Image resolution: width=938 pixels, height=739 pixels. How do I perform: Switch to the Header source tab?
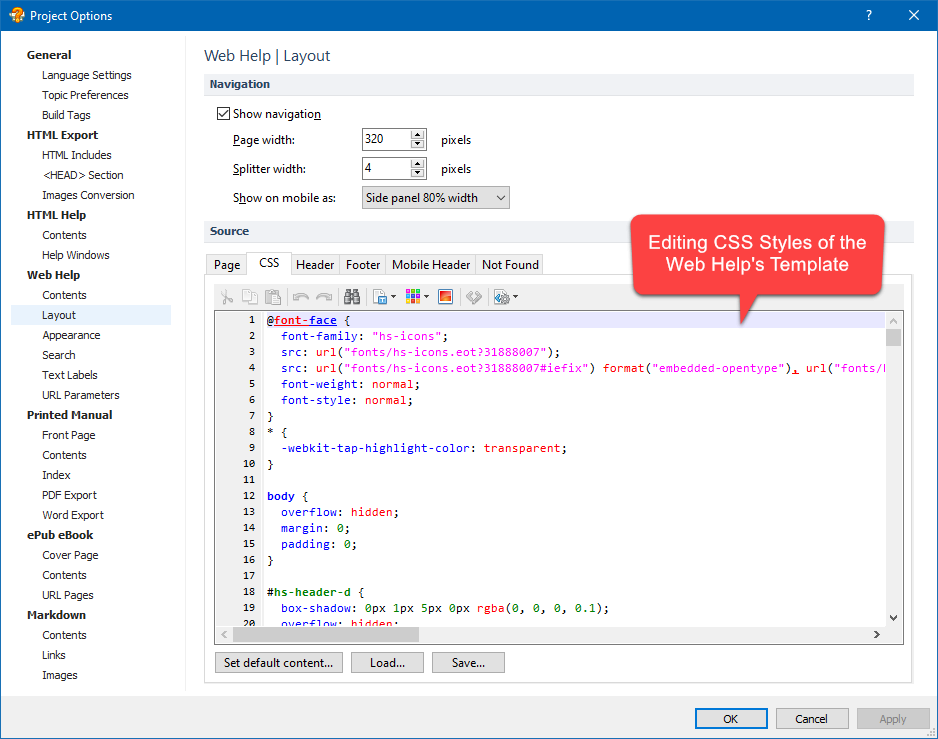tap(315, 264)
